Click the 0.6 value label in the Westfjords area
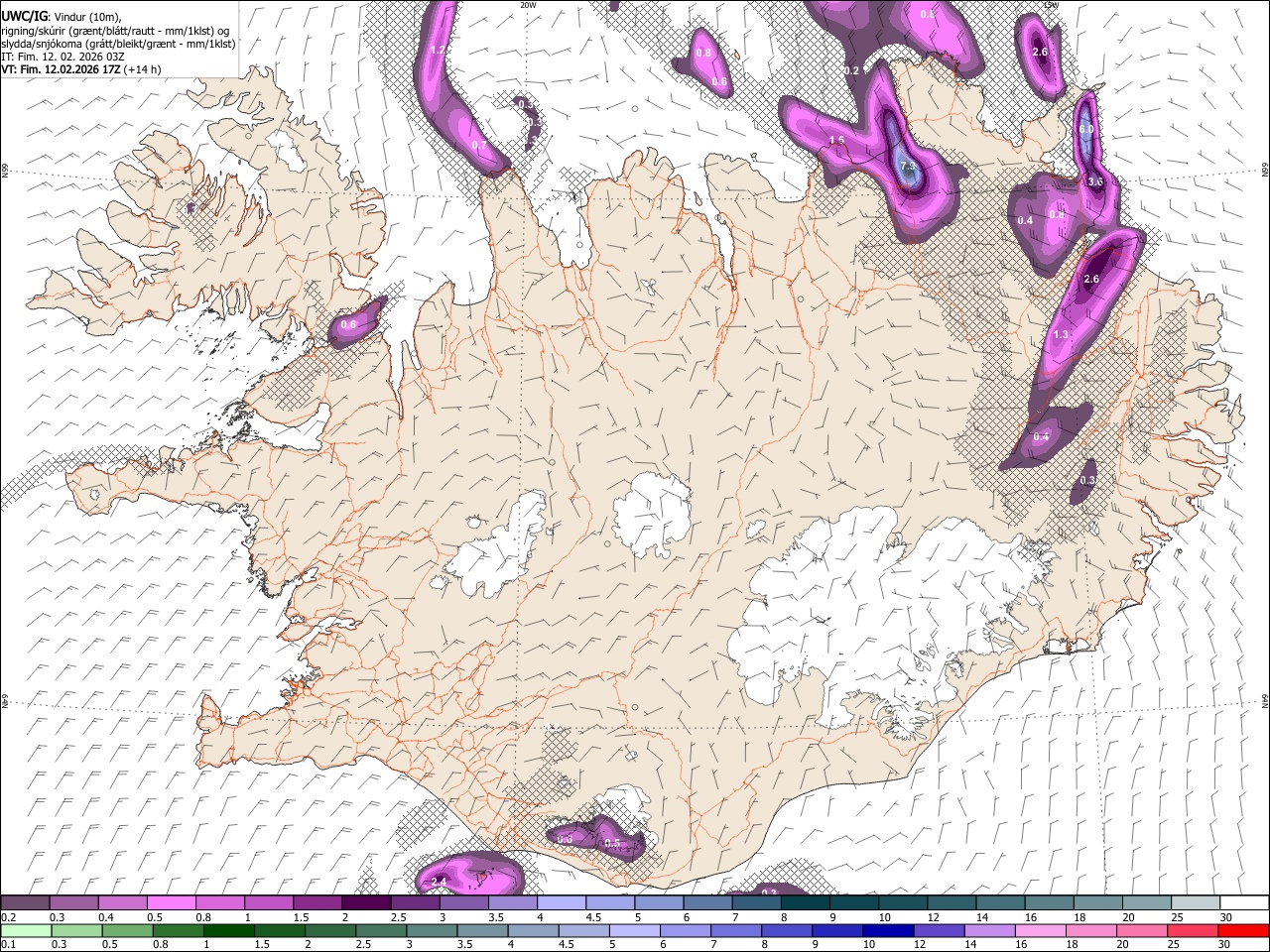The height and width of the screenshot is (952, 1270). (x=348, y=325)
